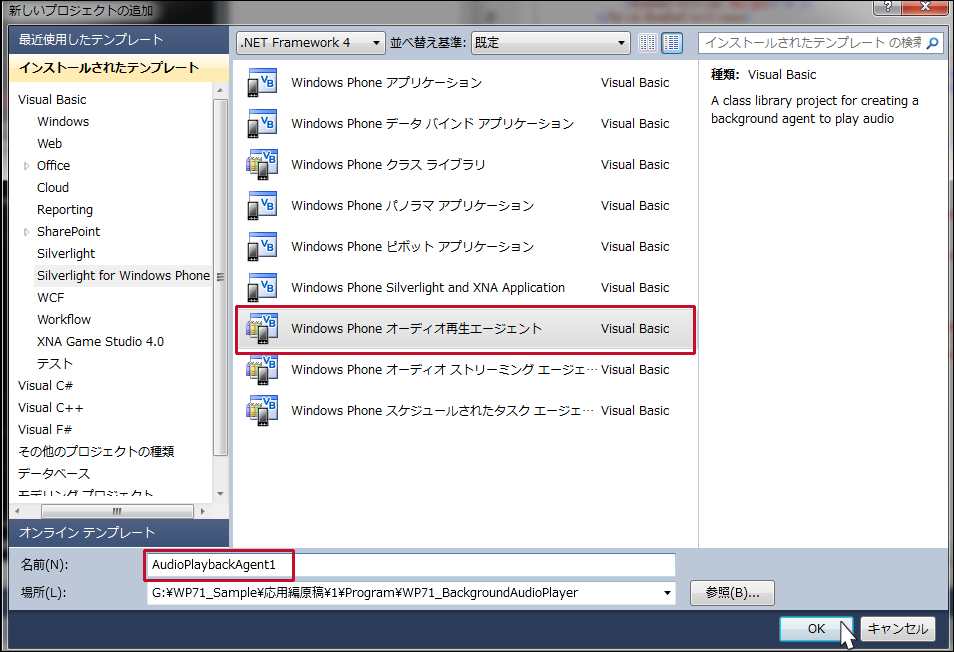
Task: Click the tree horizontal scrollbar thumb
Action: tap(117, 512)
